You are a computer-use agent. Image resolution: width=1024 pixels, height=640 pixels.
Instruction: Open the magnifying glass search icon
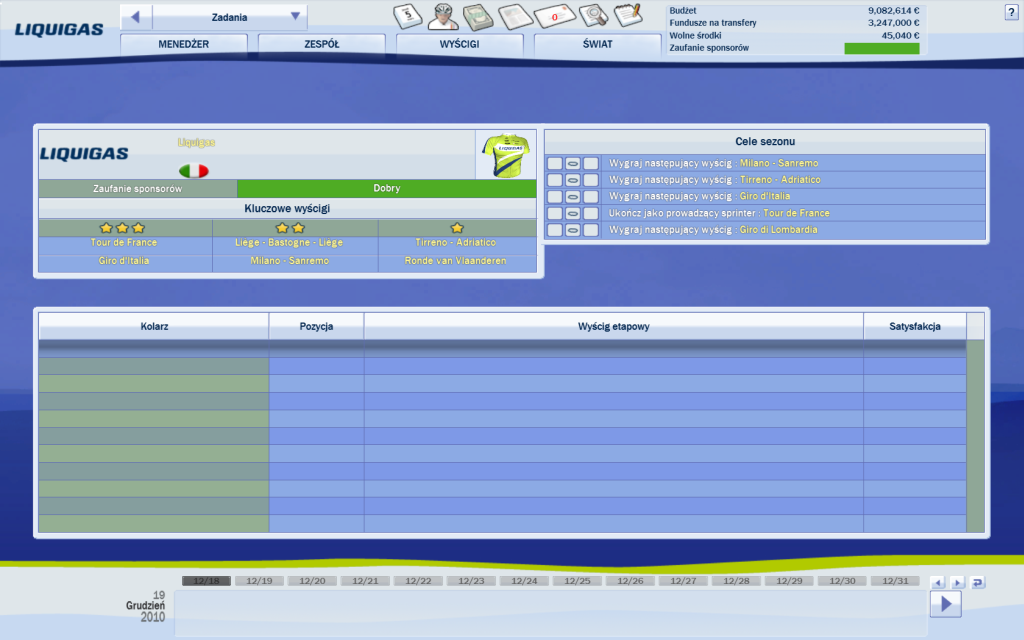(x=593, y=16)
